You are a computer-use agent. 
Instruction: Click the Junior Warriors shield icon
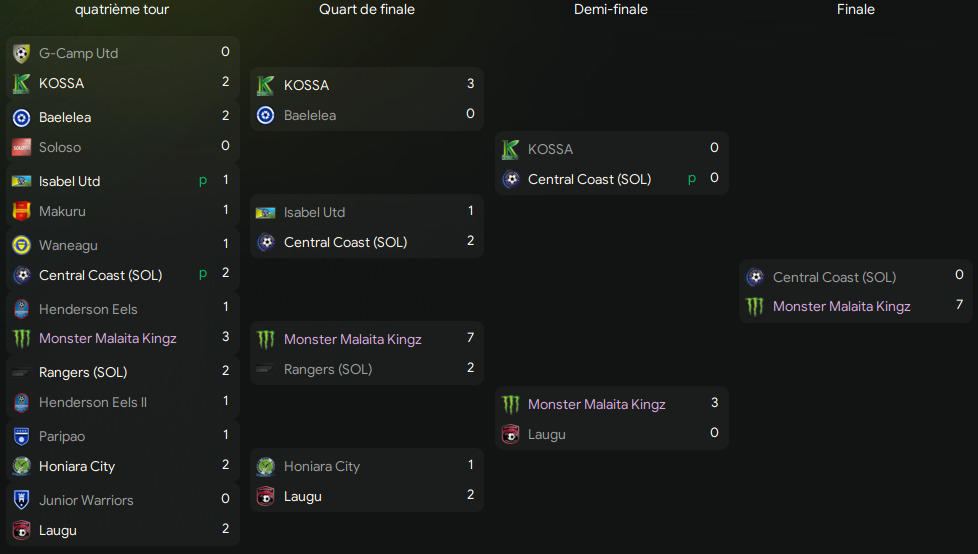click(x=21, y=500)
